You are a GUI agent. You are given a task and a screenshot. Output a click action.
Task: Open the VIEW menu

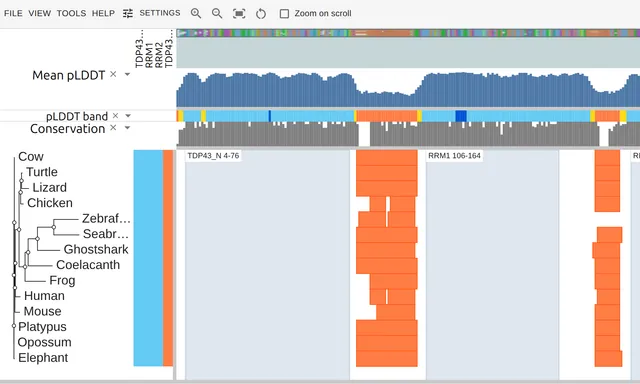(40, 13)
